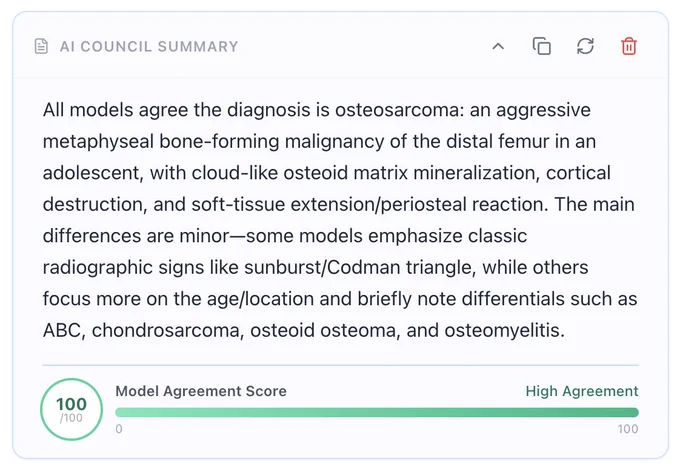
Task: Click the High Agreement label
Action: click(582, 391)
